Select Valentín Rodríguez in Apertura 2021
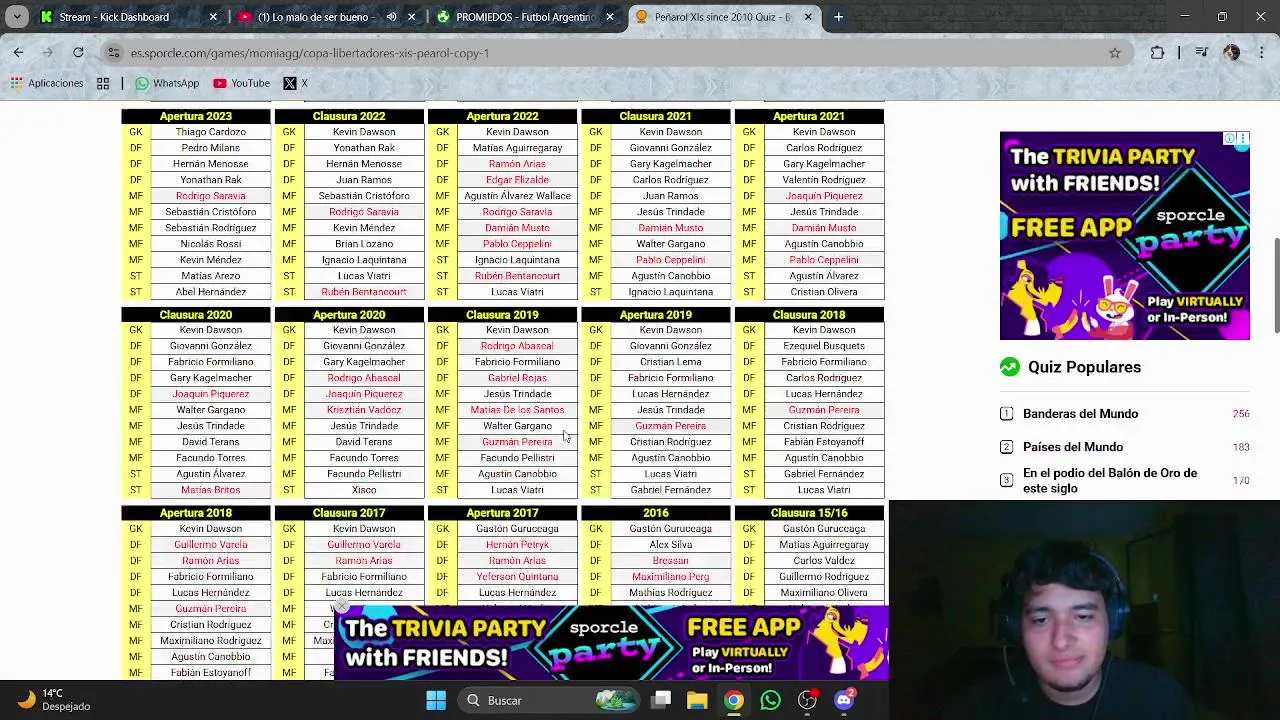Screen dimensions: 1280x720 click(824, 180)
